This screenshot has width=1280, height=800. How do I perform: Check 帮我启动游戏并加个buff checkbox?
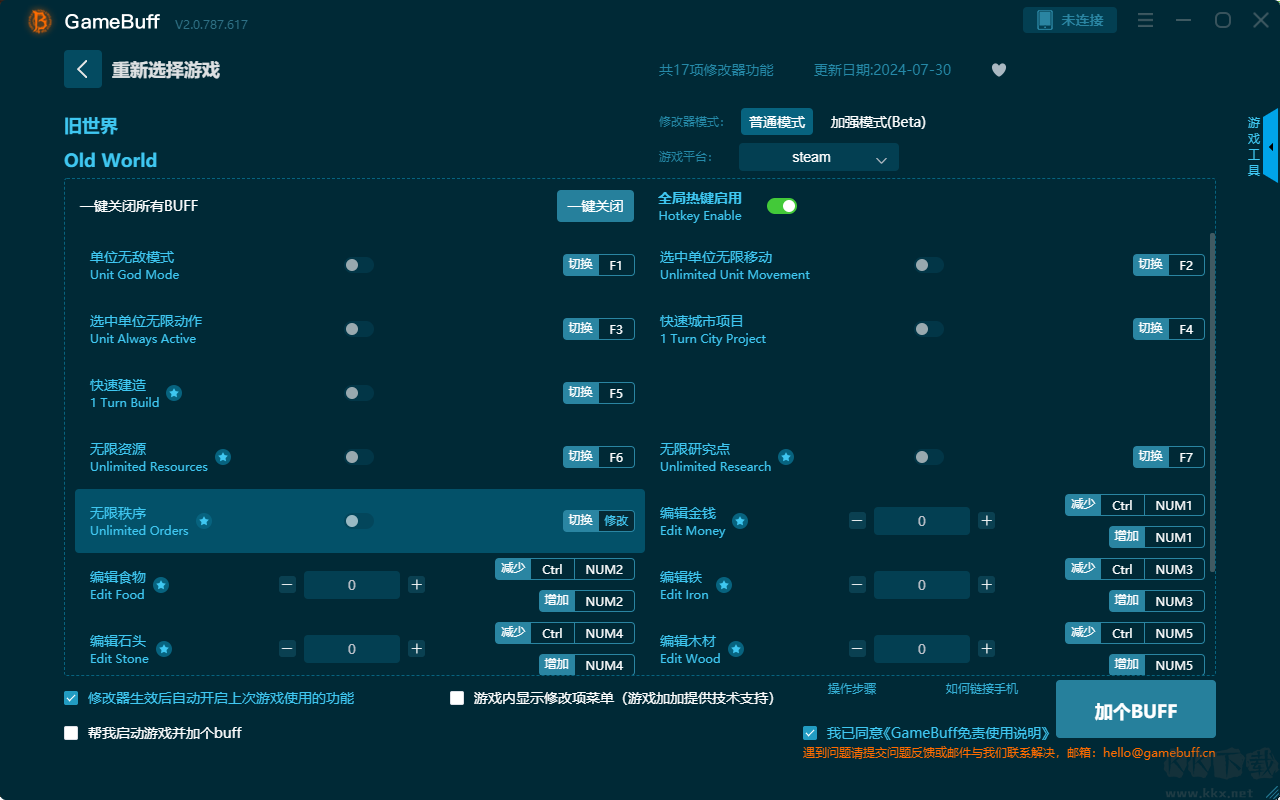(x=71, y=733)
